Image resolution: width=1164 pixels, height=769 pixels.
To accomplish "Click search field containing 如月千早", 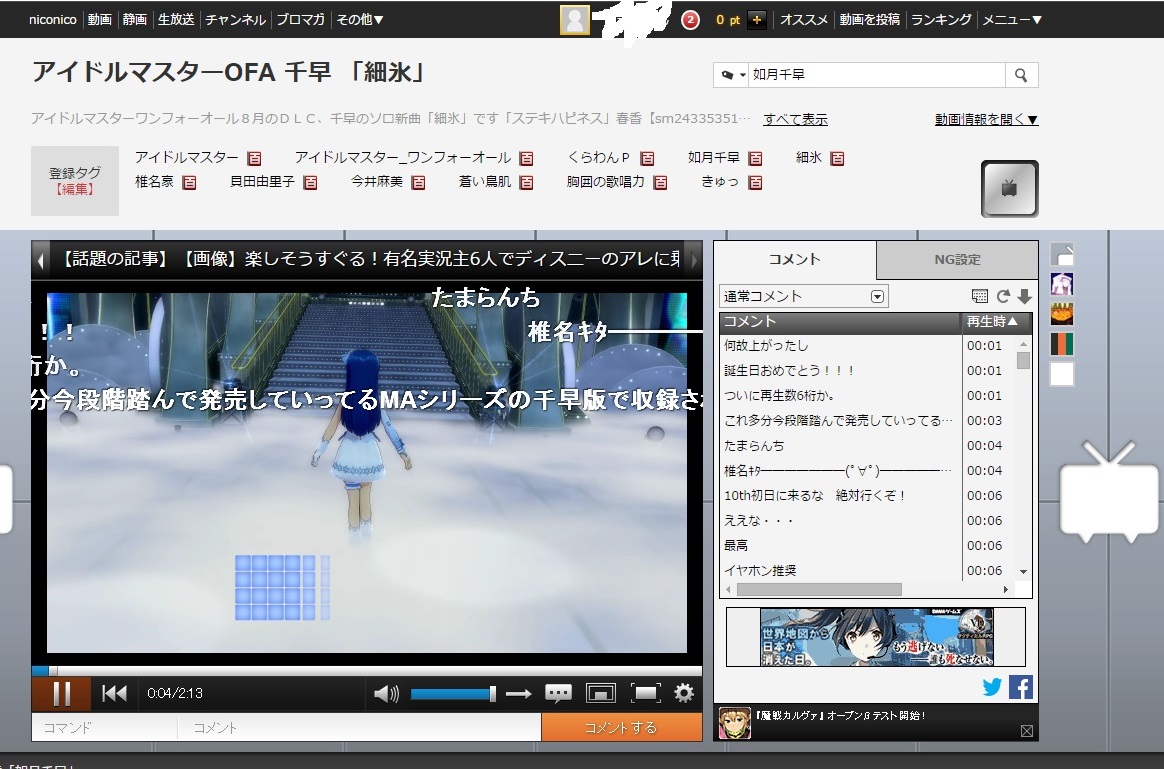I will pos(876,75).
